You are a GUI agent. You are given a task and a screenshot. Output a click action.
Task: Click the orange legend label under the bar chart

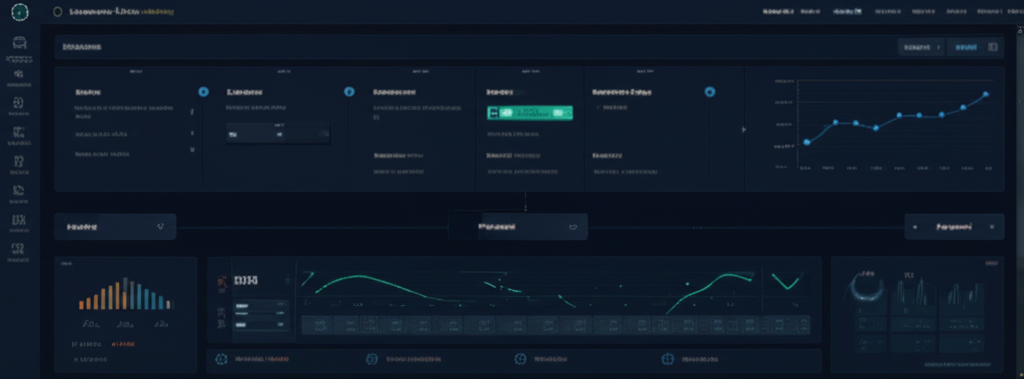[123, 344]
